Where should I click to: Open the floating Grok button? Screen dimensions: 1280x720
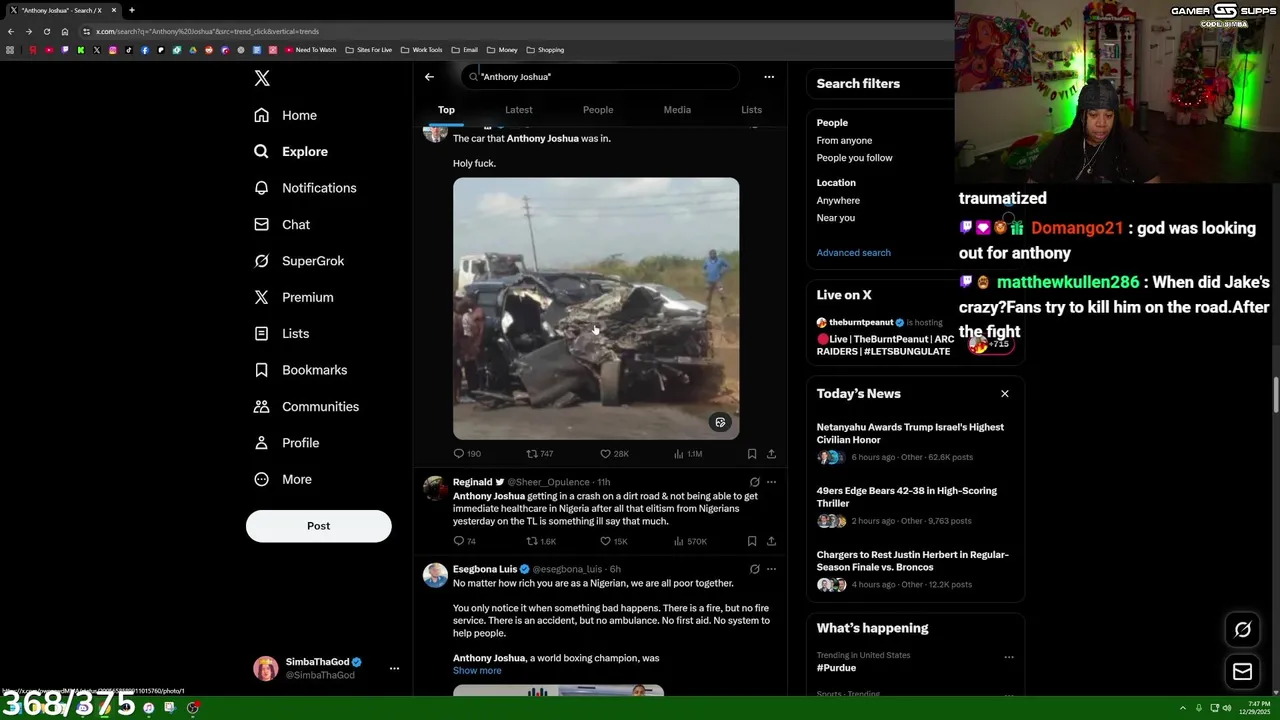tap(1243, 629)
